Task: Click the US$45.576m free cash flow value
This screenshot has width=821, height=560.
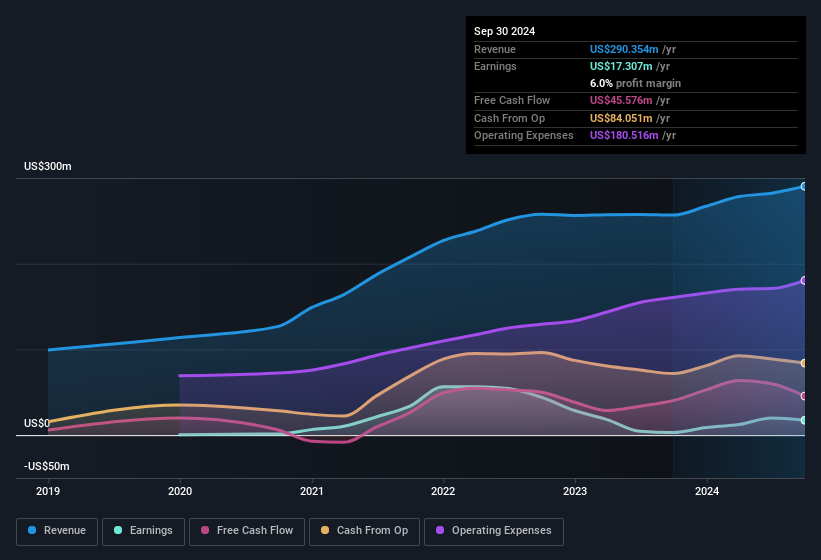Action: coord(621,100)
